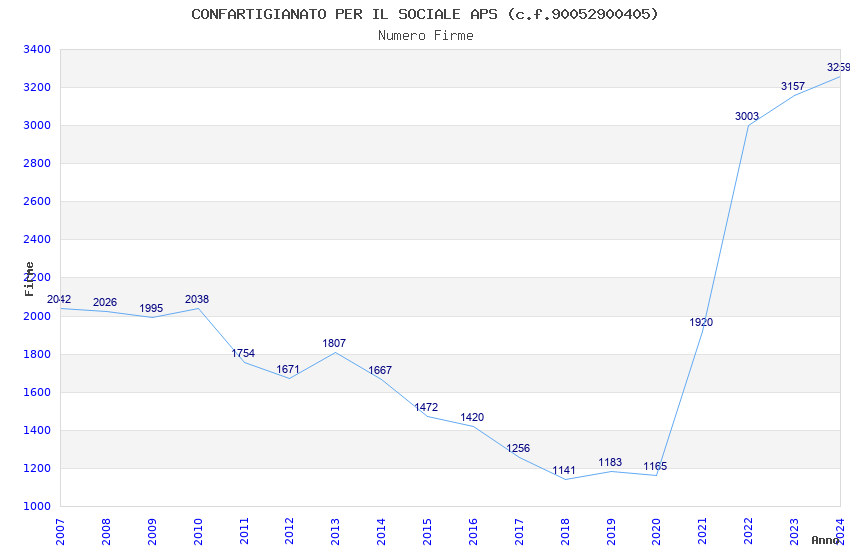Click x-axis year 2007

coord(60,532)
